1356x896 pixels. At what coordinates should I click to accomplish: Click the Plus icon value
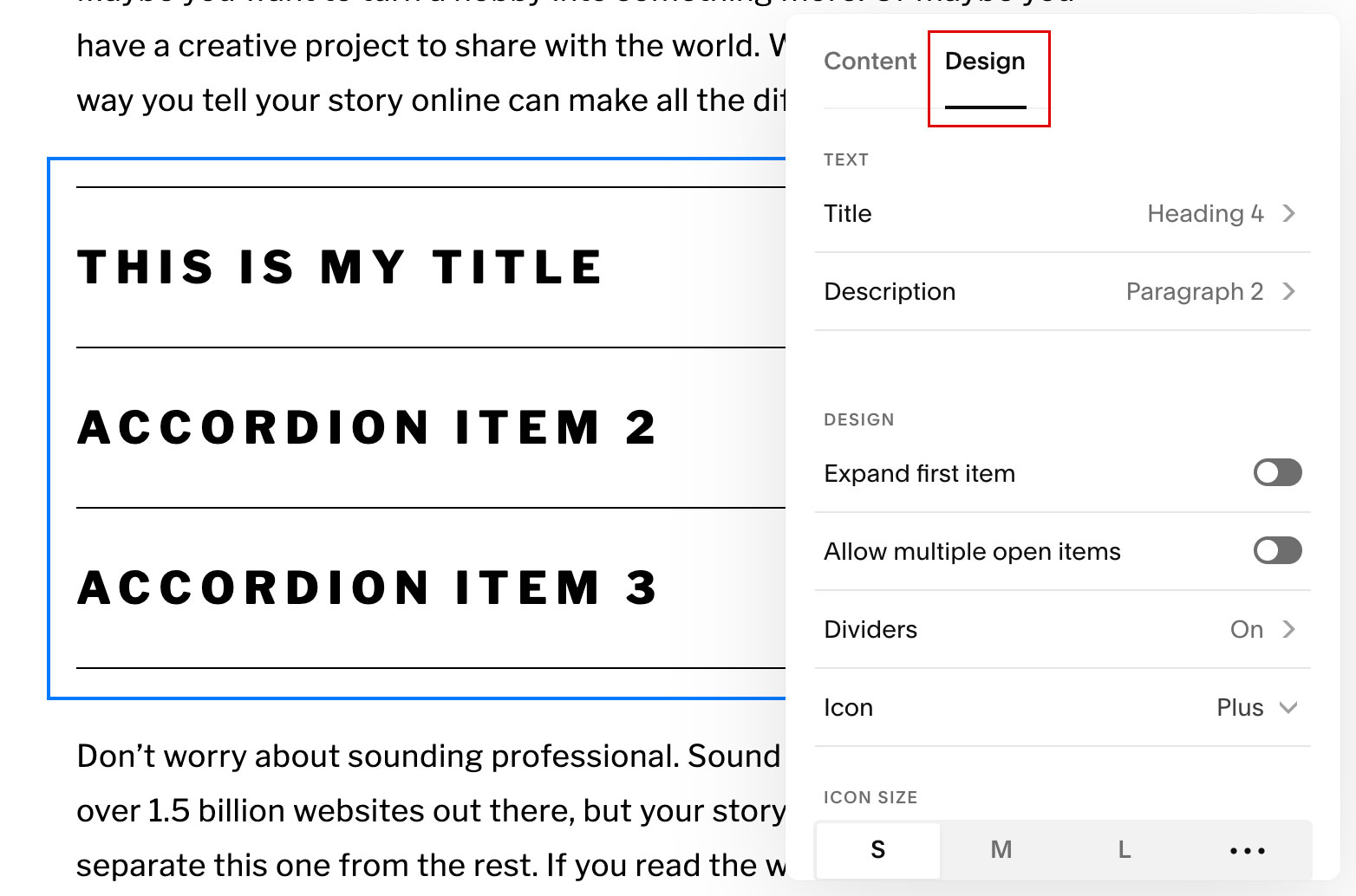click(x=1240, y=707)
